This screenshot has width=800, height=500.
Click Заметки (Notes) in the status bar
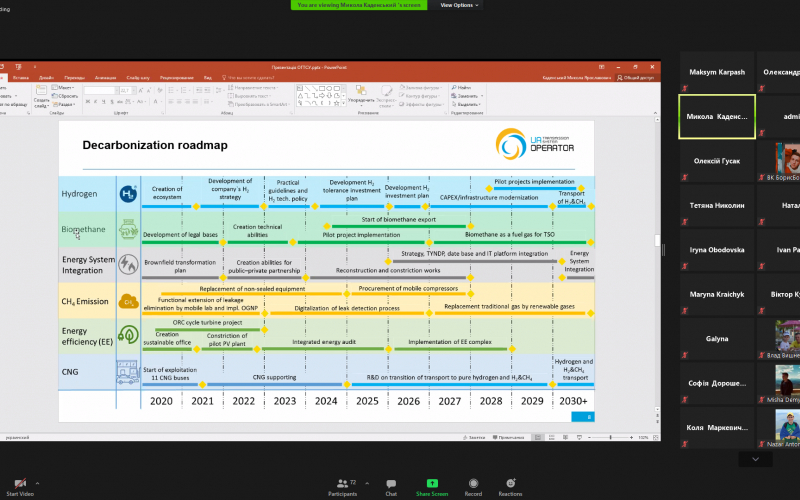pyautogui.click(x=474, y=437)
